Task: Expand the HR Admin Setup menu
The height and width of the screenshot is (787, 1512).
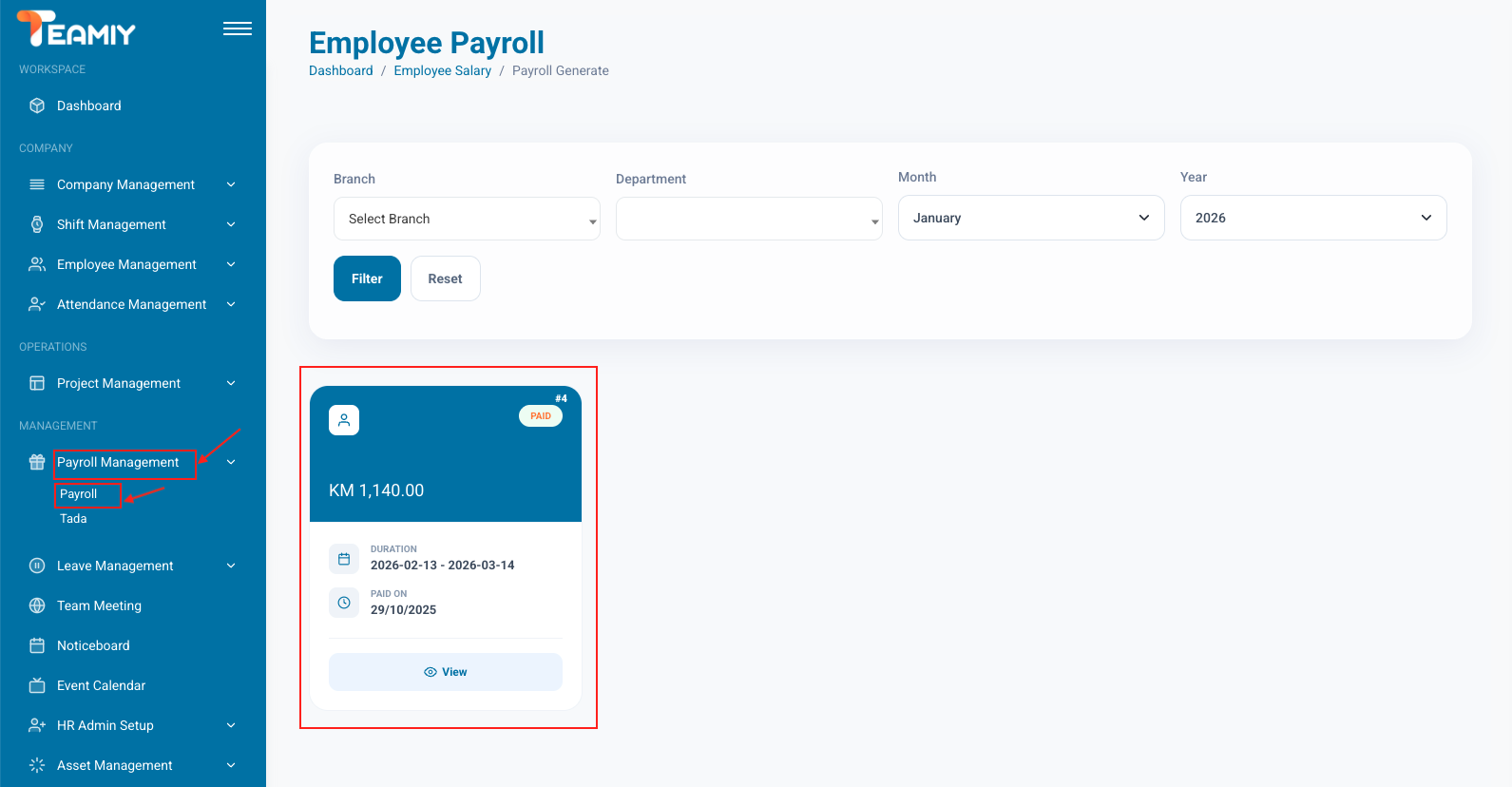Action: tap(133, 725)
